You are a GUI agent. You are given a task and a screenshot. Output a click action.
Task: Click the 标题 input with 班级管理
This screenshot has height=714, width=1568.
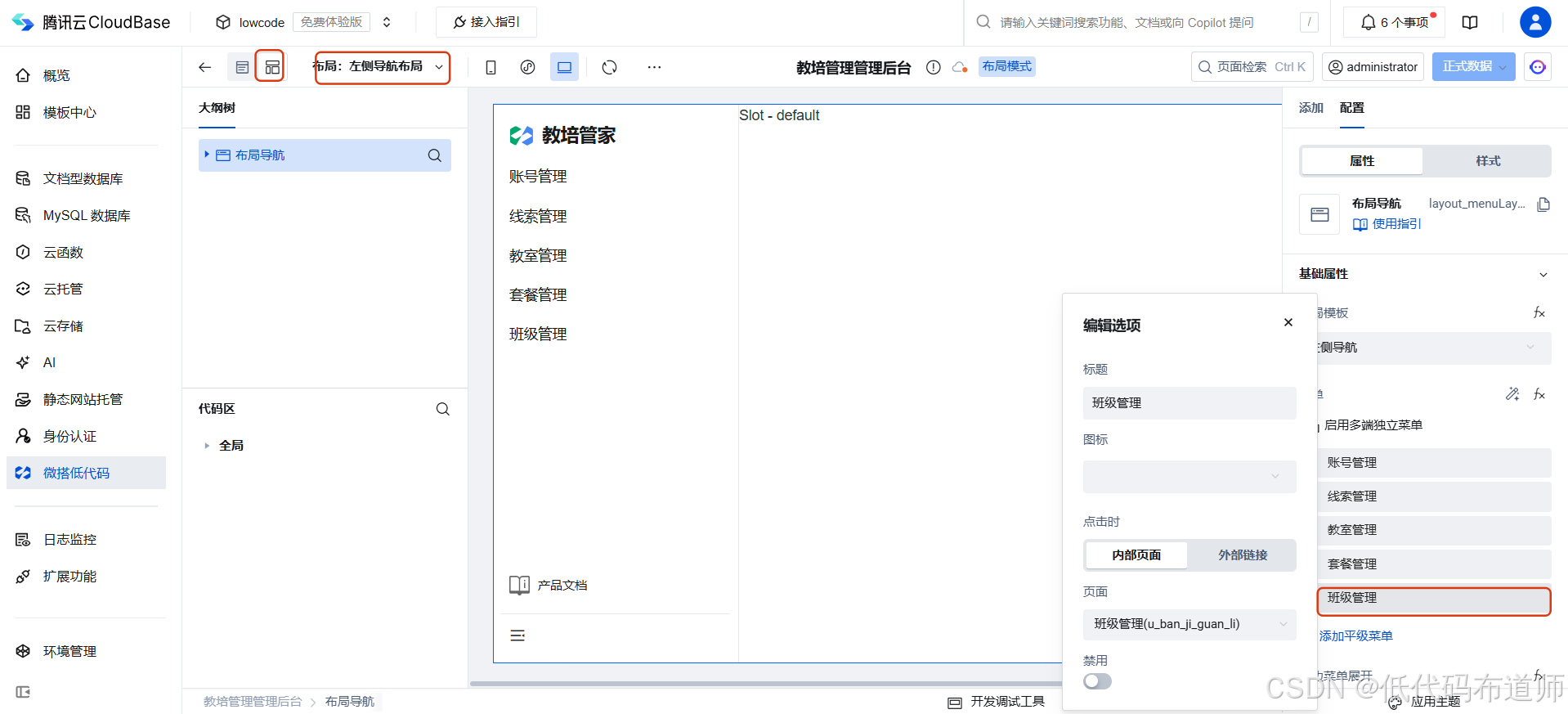click(x=1189, y=403)
